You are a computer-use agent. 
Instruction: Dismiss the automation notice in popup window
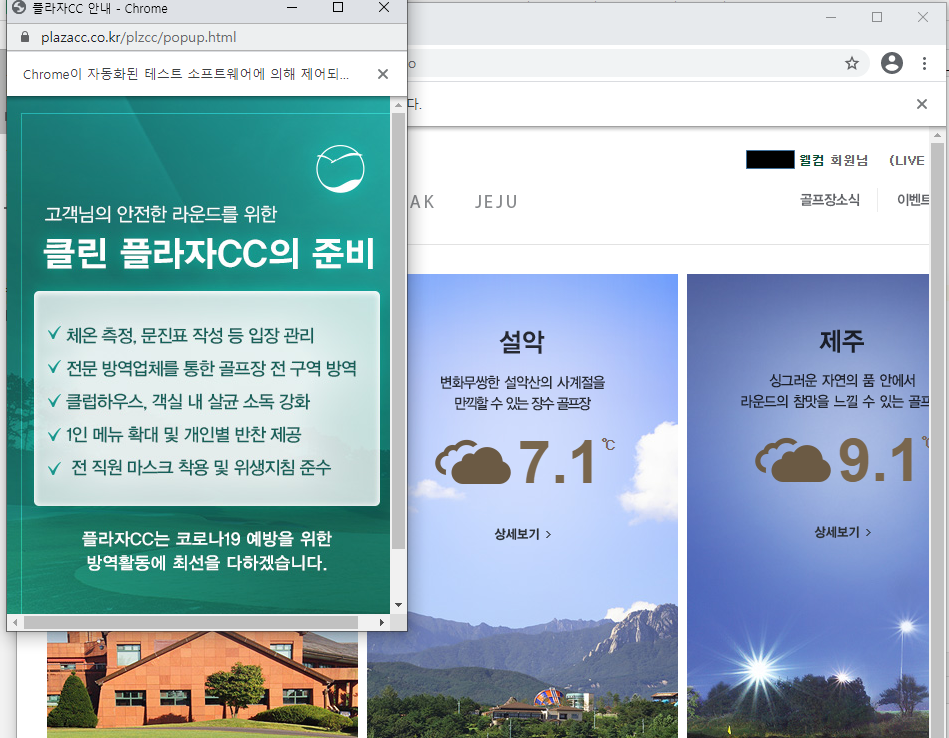[x=383, y=74]
